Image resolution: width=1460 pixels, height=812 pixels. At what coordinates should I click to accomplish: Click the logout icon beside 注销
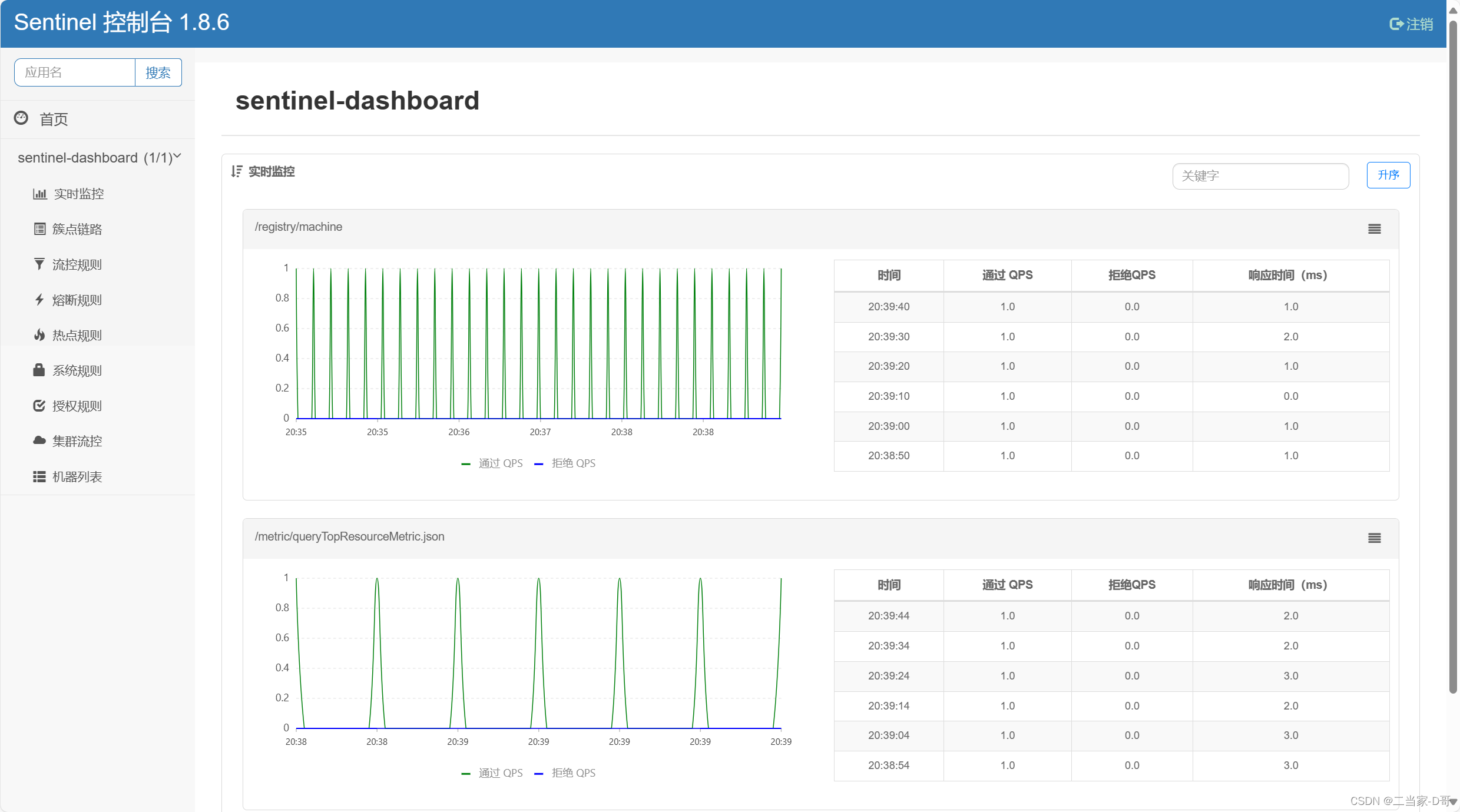coord(1396,24)
